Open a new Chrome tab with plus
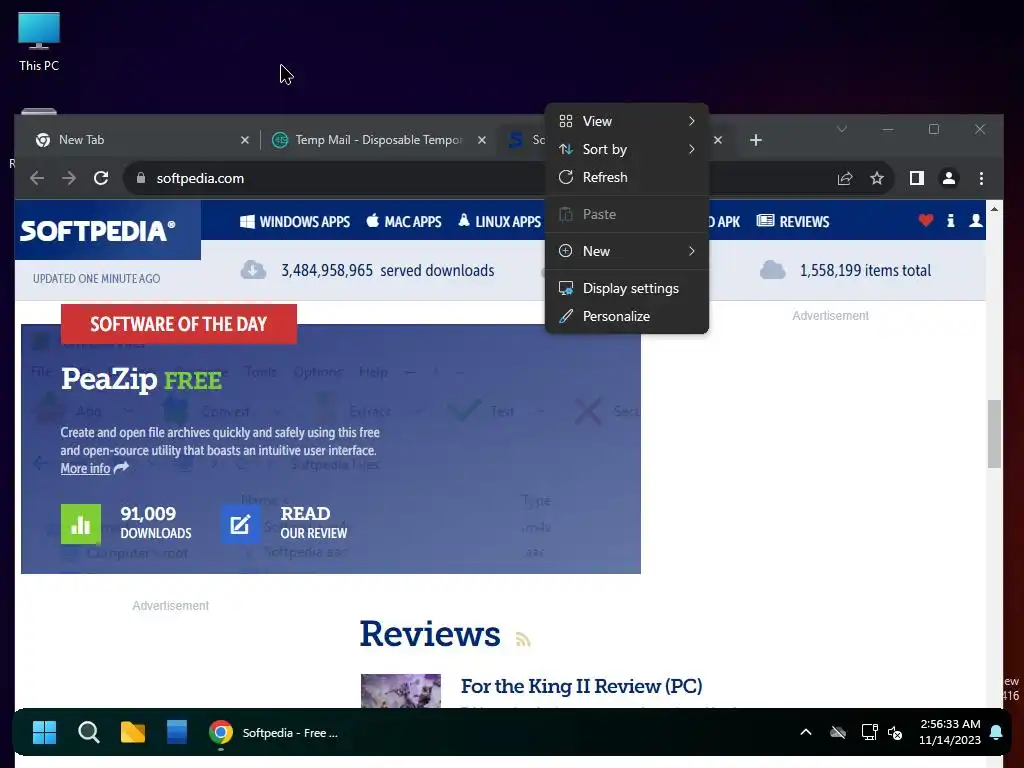Viewport: 1024px width, 768px height. (x=756, y=140)
